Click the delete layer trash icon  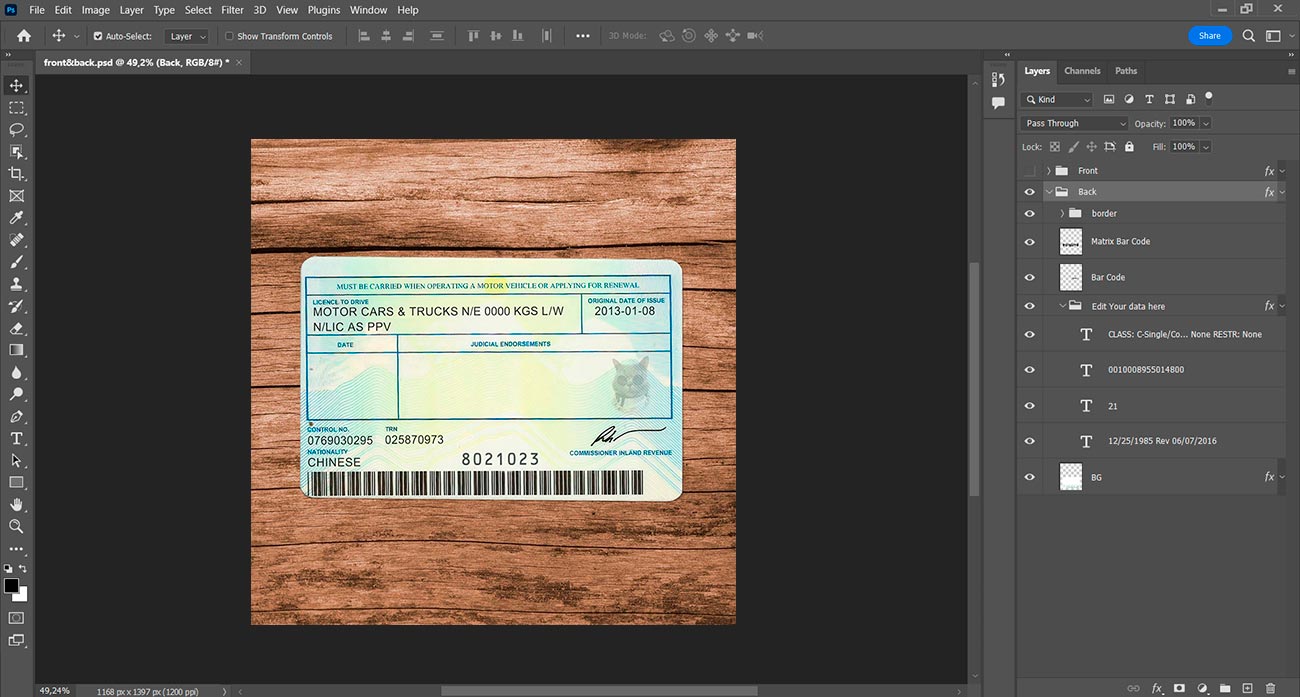1271,688
